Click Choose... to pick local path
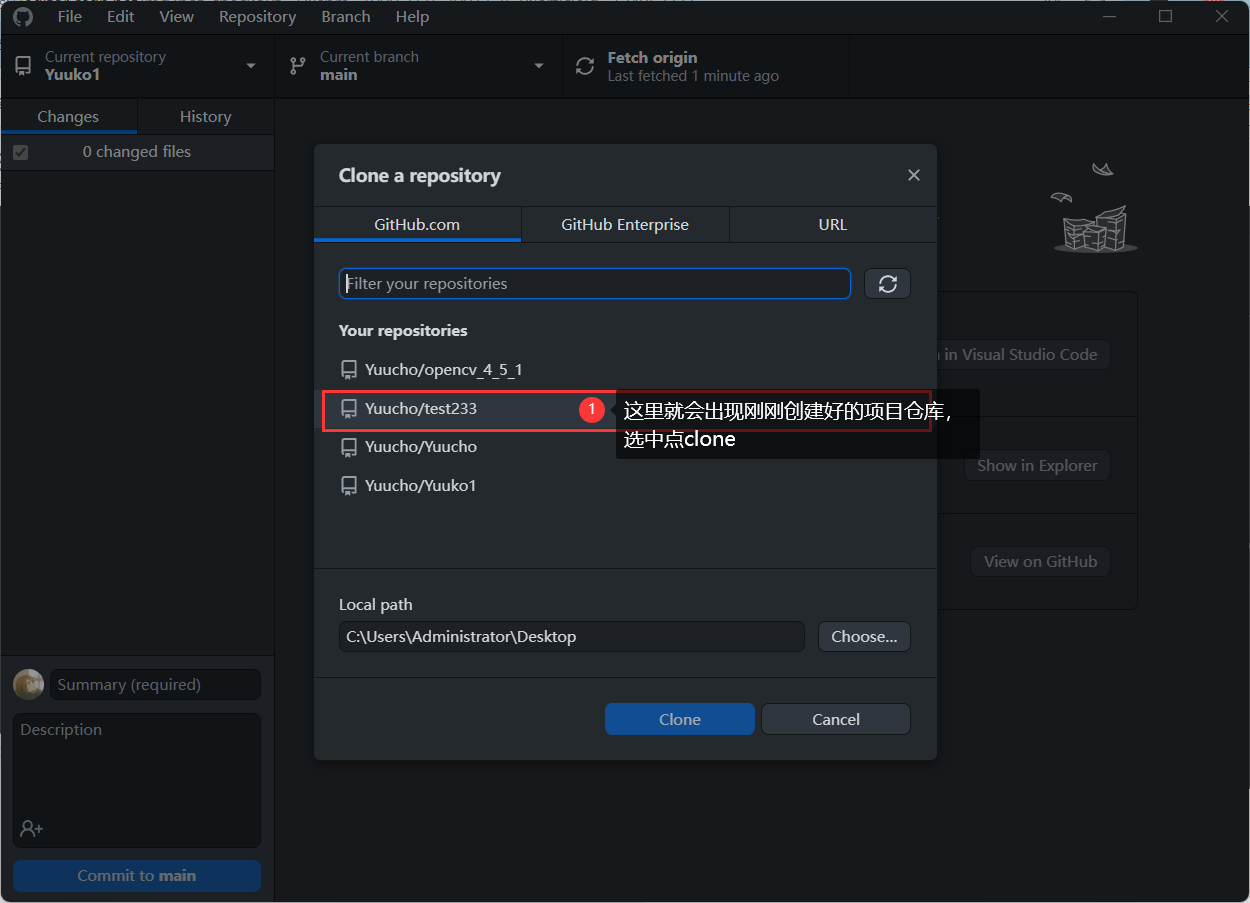This screenshot has width=1250, height=903. pyautogui.click(x=864, y=636)
